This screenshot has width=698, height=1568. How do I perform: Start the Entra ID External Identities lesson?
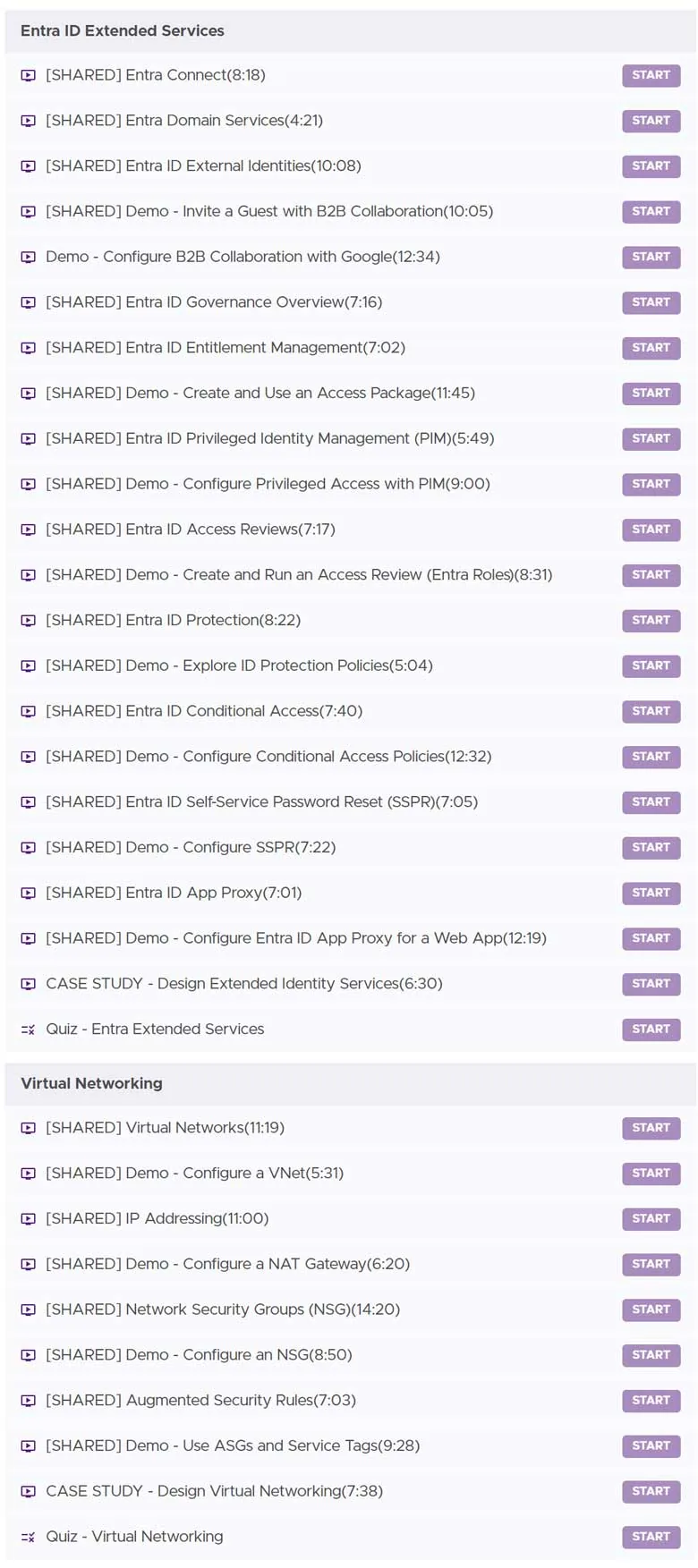coord(651,166)
